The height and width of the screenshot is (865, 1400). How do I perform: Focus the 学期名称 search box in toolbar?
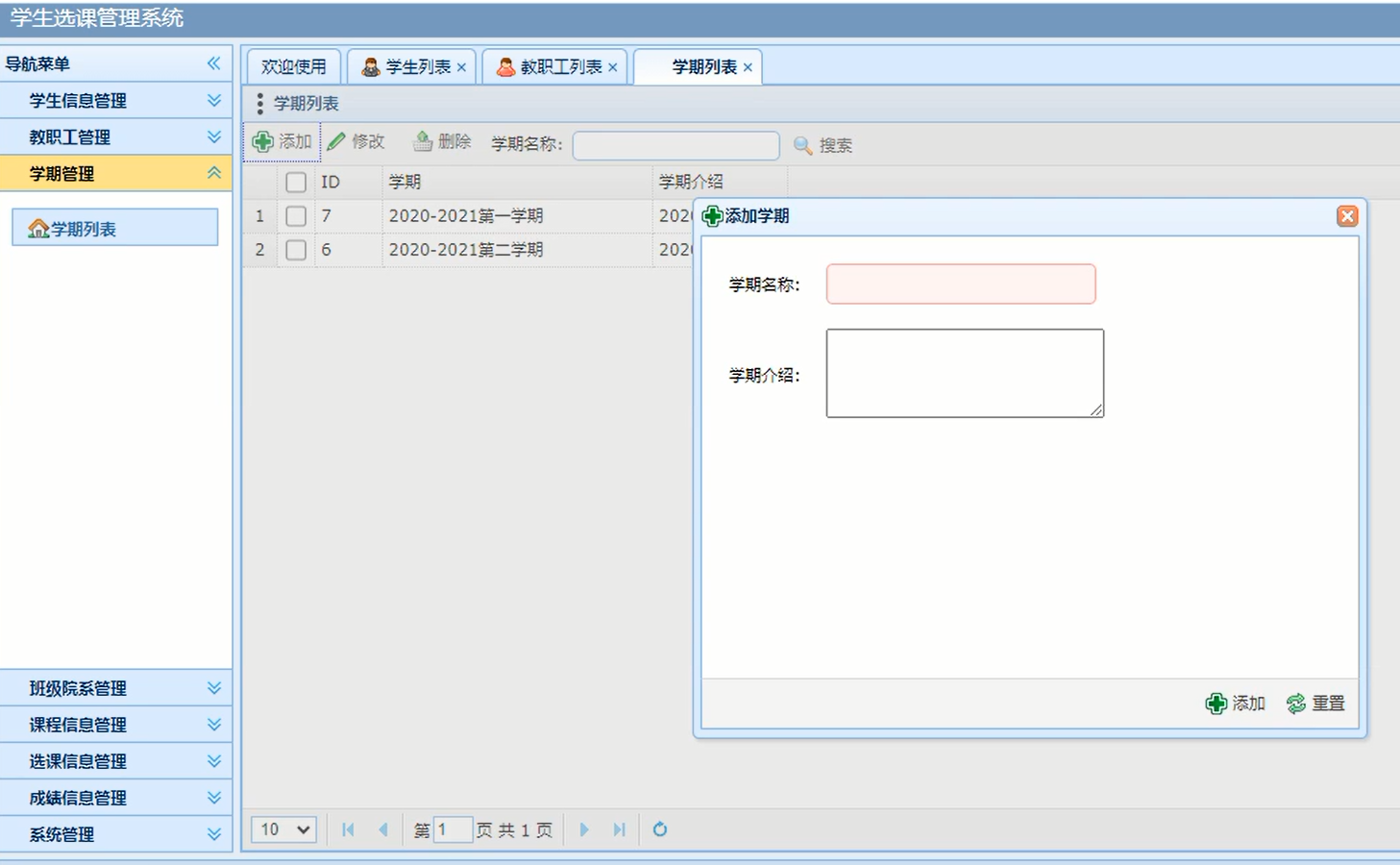(x=676, y=145)
